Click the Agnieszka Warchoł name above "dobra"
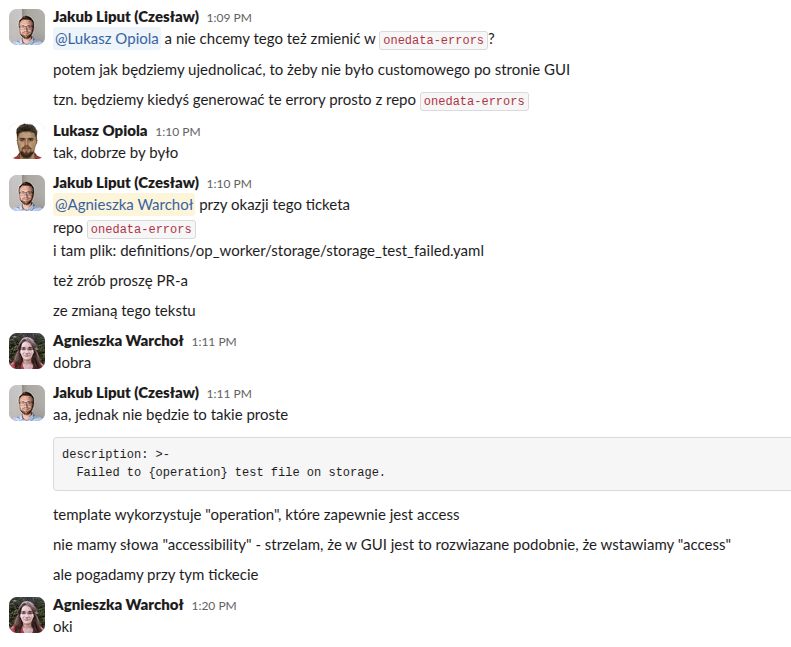The width and height of the screenshot is (791, 647). click(118, 341)
